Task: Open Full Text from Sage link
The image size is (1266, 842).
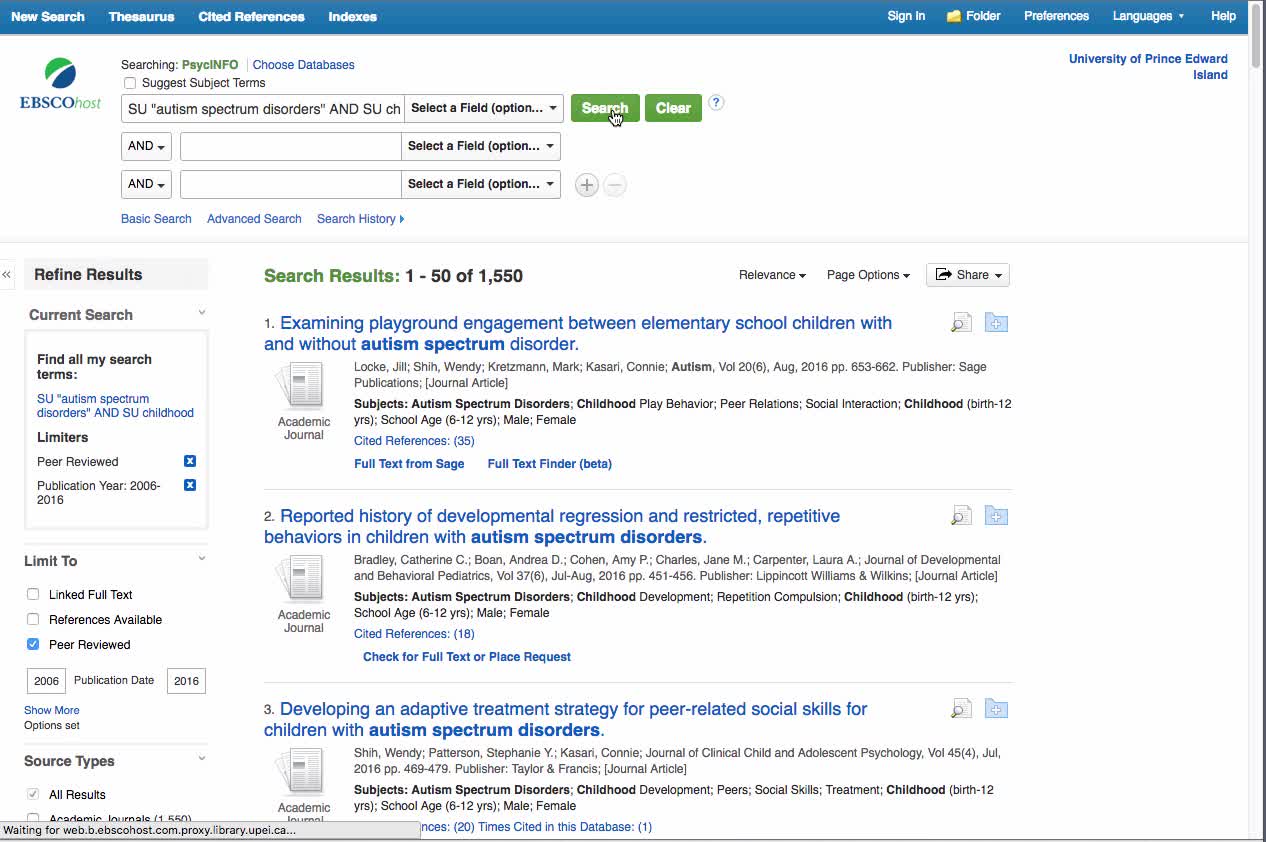Action: pyautogui.click(x=408, y=463)
